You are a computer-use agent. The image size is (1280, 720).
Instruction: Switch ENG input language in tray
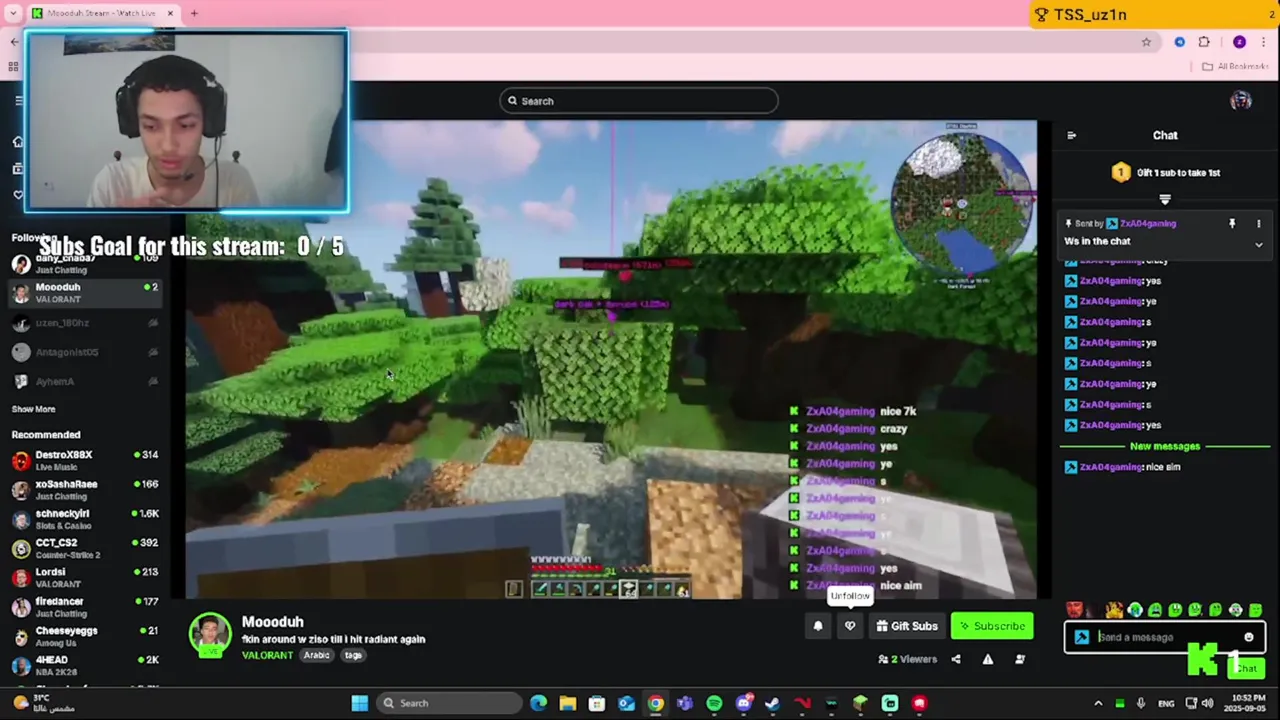[x=1166, y=703]
